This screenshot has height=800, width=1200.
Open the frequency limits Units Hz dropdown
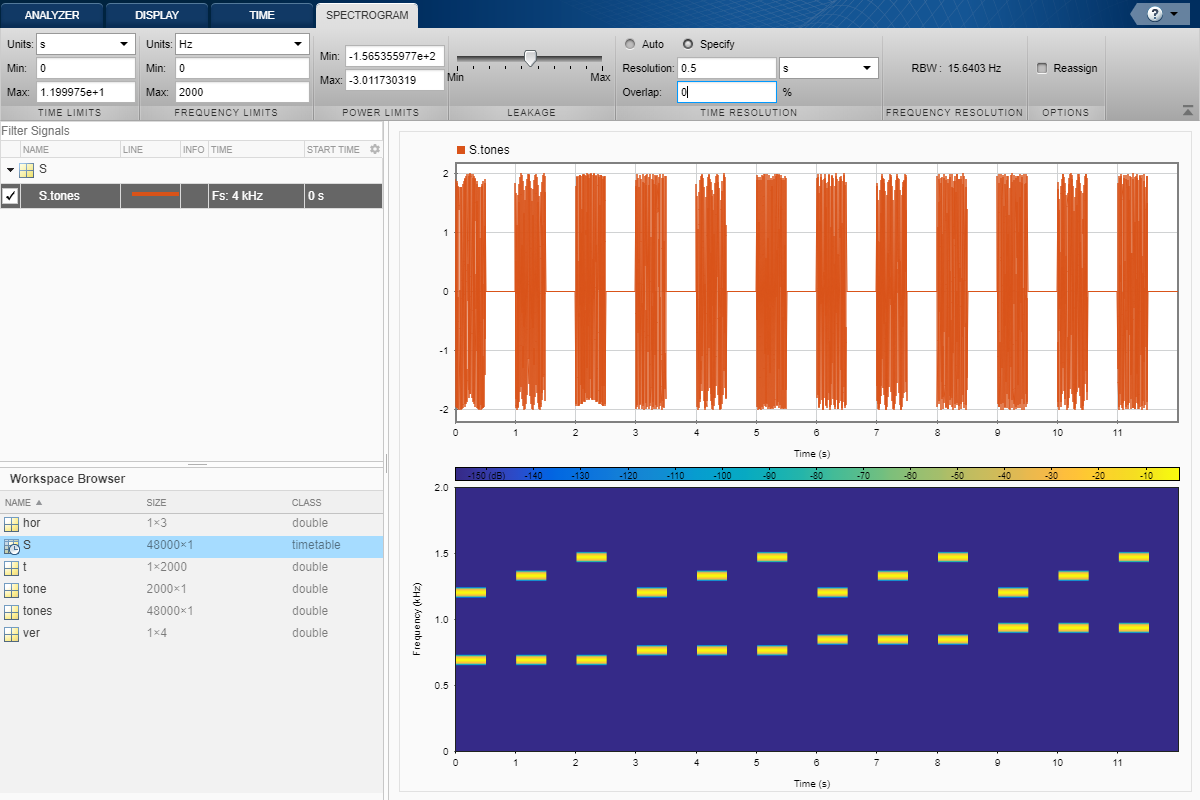click(242, 44)
